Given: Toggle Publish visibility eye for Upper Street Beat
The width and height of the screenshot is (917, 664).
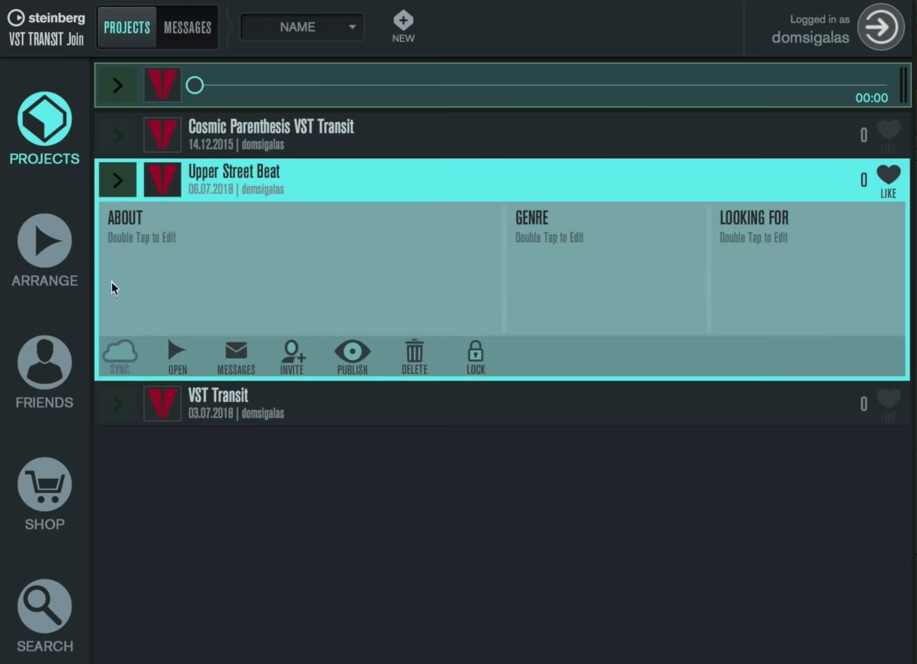Looking at the screenshot, I should coord(352,357).
